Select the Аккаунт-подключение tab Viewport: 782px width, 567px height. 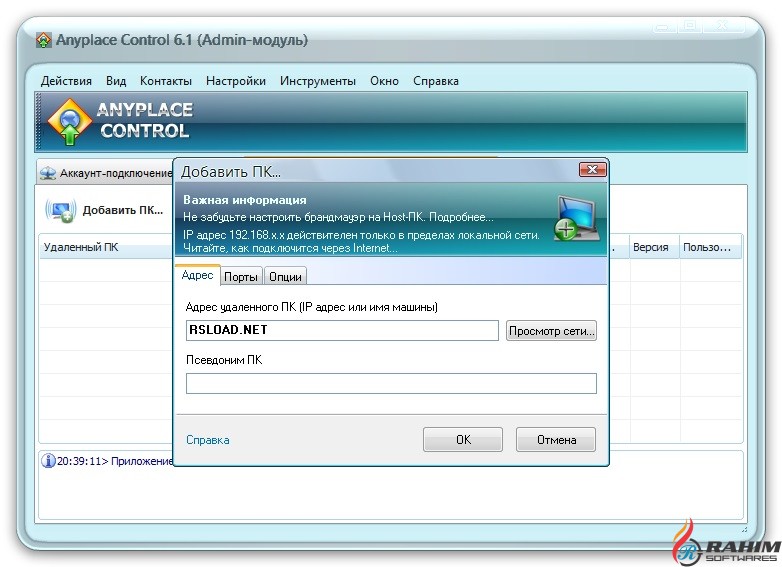click(x=106, y=173)
